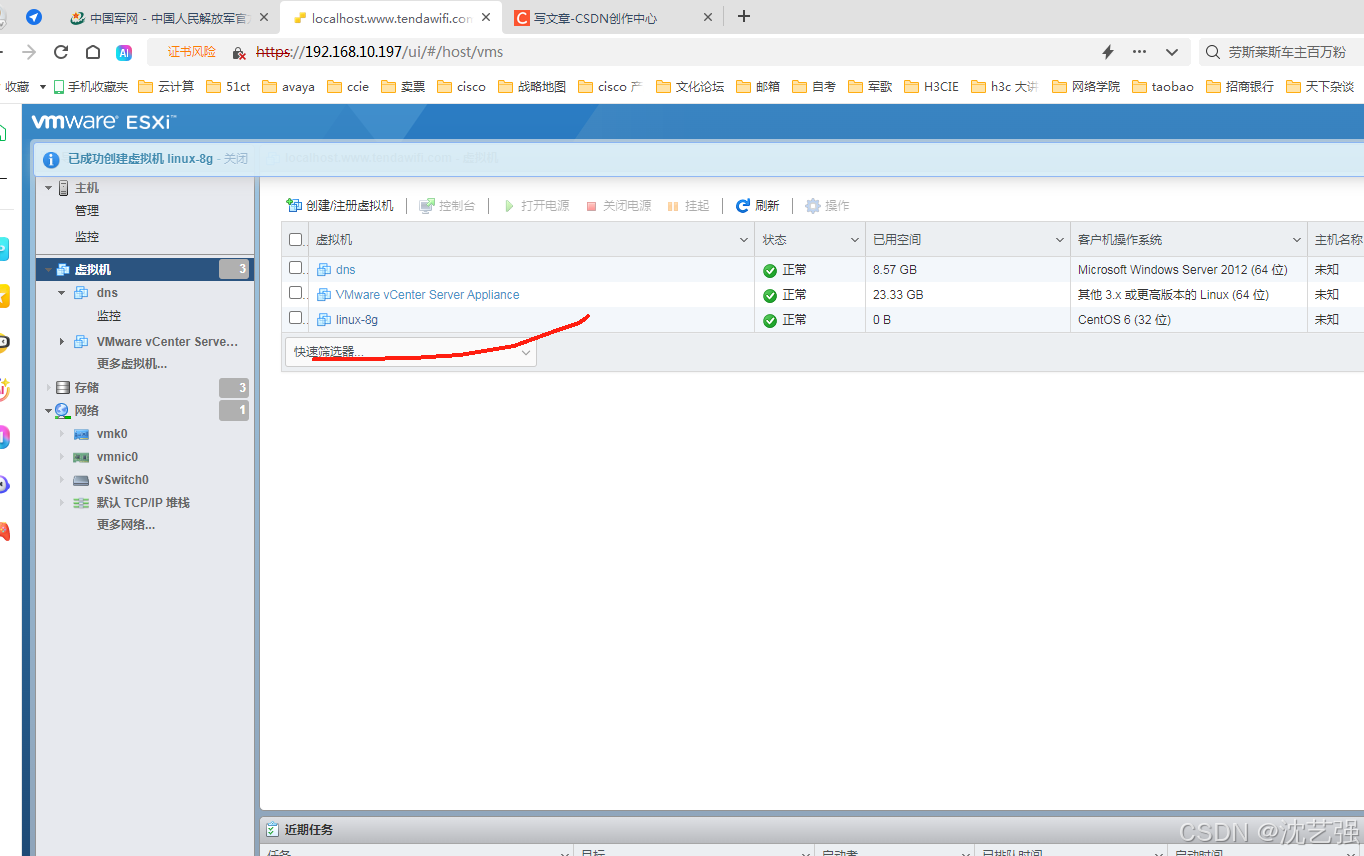Click the suspend (挂起) toolbar button
Image resolution: width=1364 pixels, height=856 pixels.
(688, 205)
